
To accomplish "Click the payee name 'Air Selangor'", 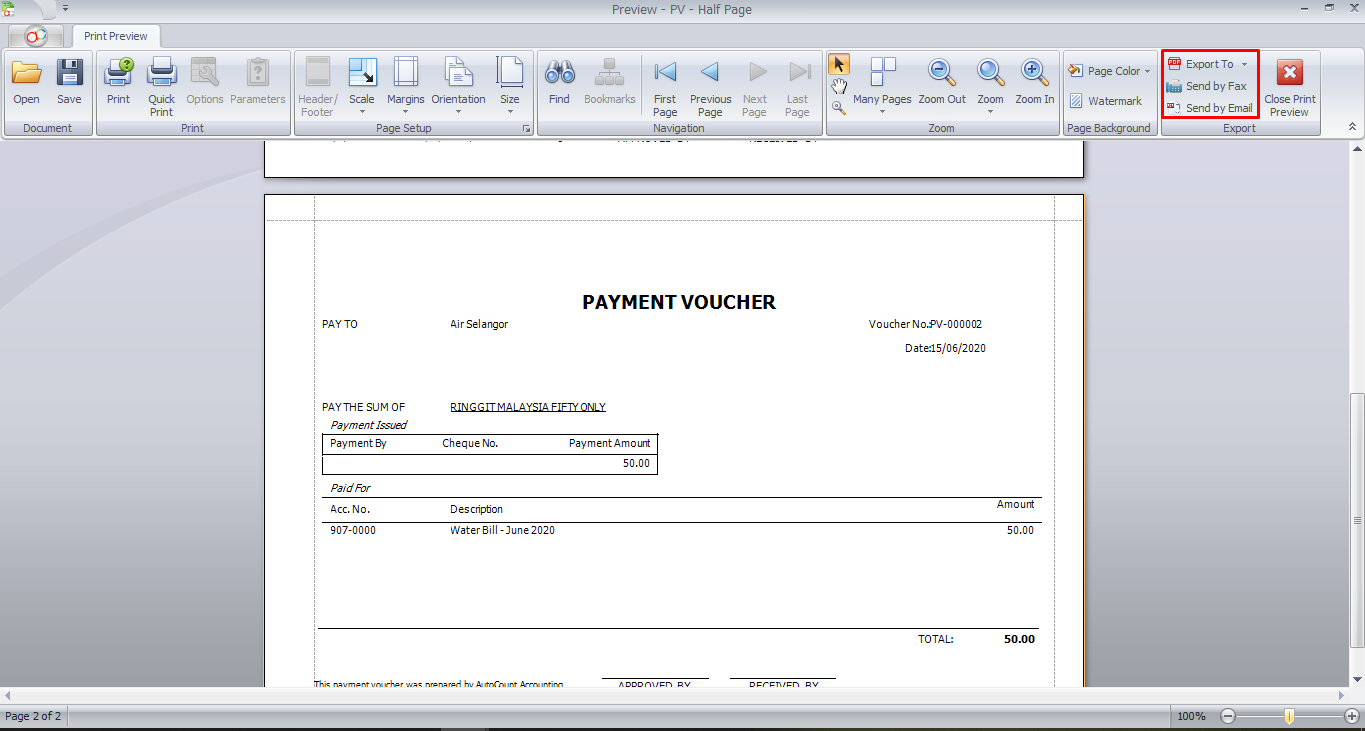I will (x=479, y=324).
